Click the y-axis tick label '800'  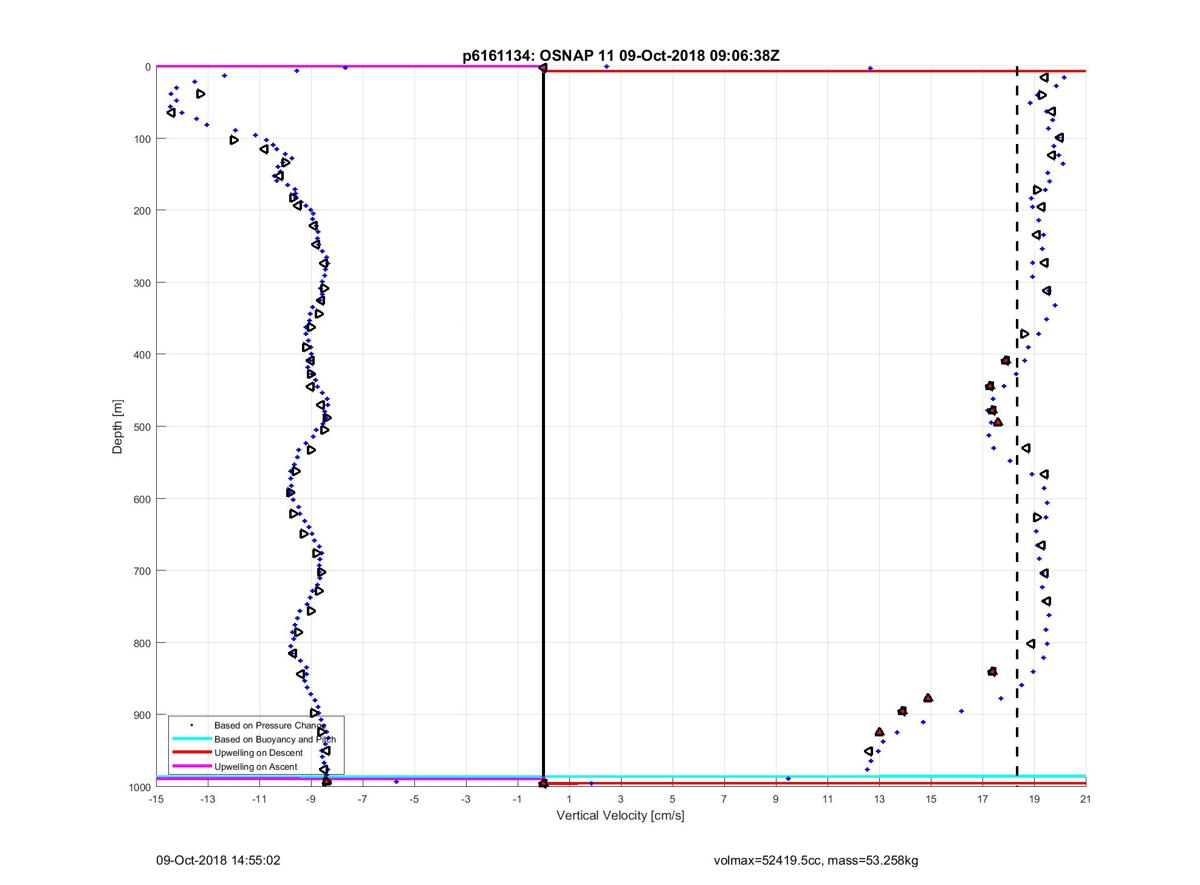[141, 643]
